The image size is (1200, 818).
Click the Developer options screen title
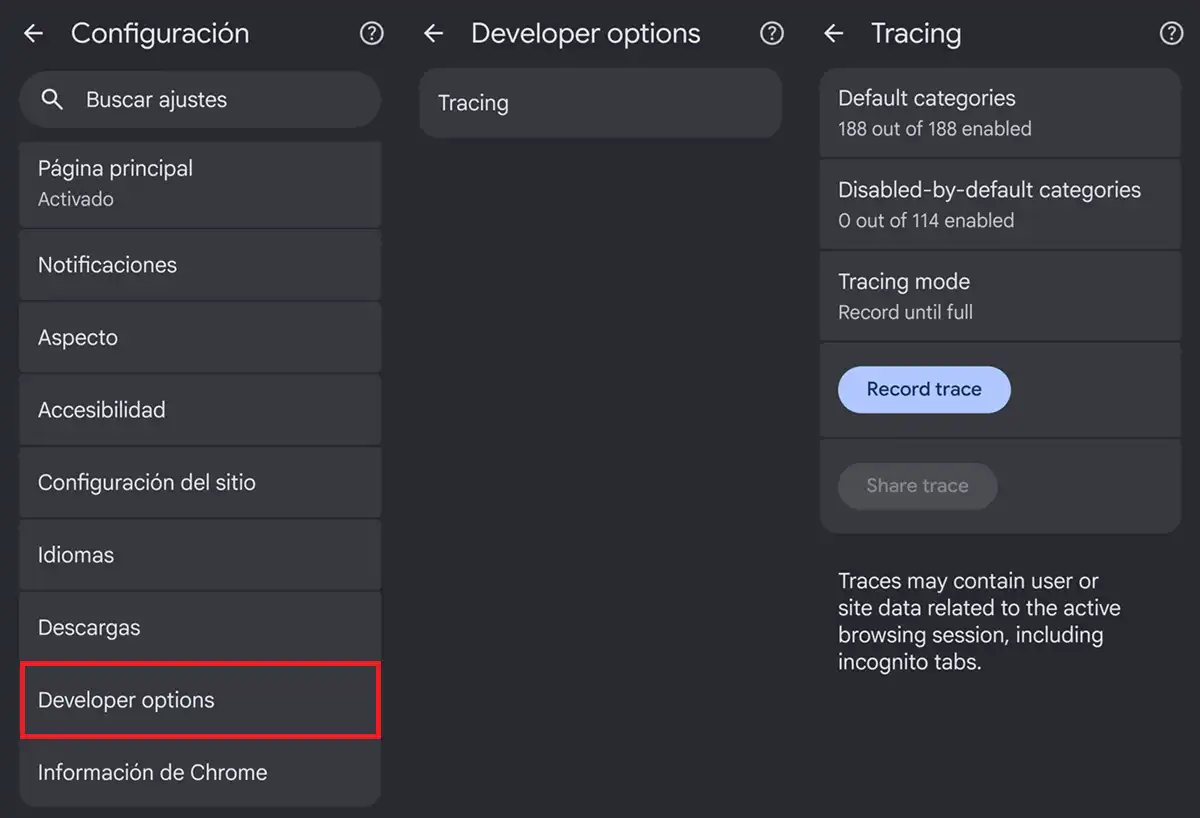point(586,34)
